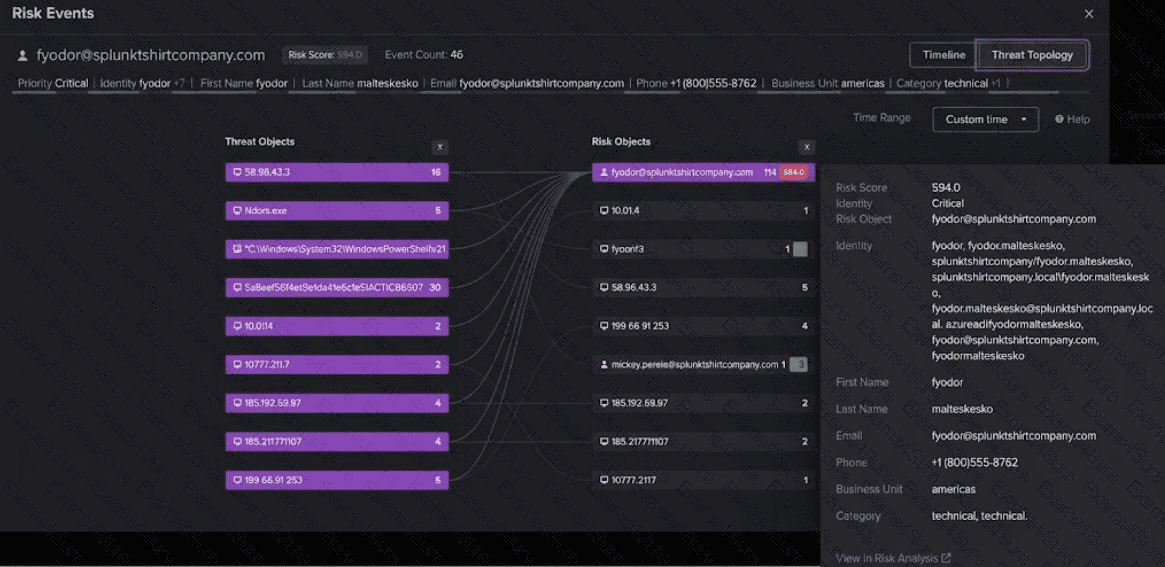The width and height of the screenshot is (1165, 567).
Task: Click the user icon beside fyodor@splunkshirtcompany.com header
Action: click(x=22, y=56)
